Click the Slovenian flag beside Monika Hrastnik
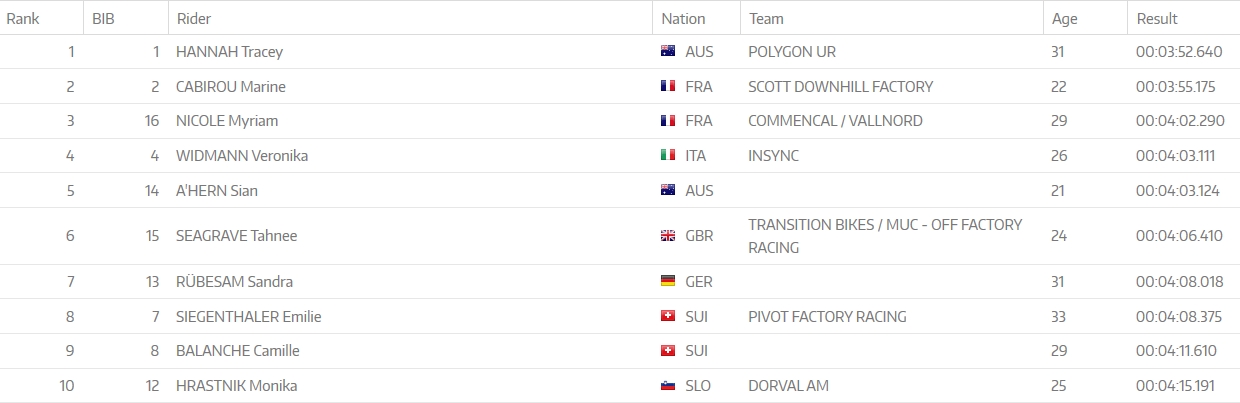 pyautogui.click(x=668, y=386)
